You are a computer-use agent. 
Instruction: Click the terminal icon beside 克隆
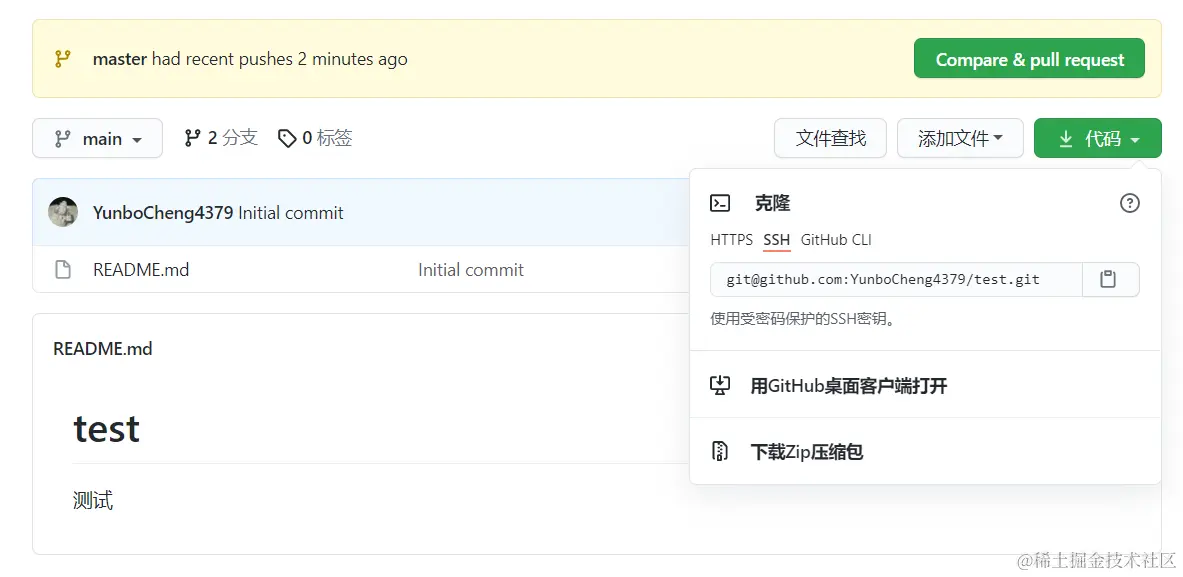pos(720,203)
